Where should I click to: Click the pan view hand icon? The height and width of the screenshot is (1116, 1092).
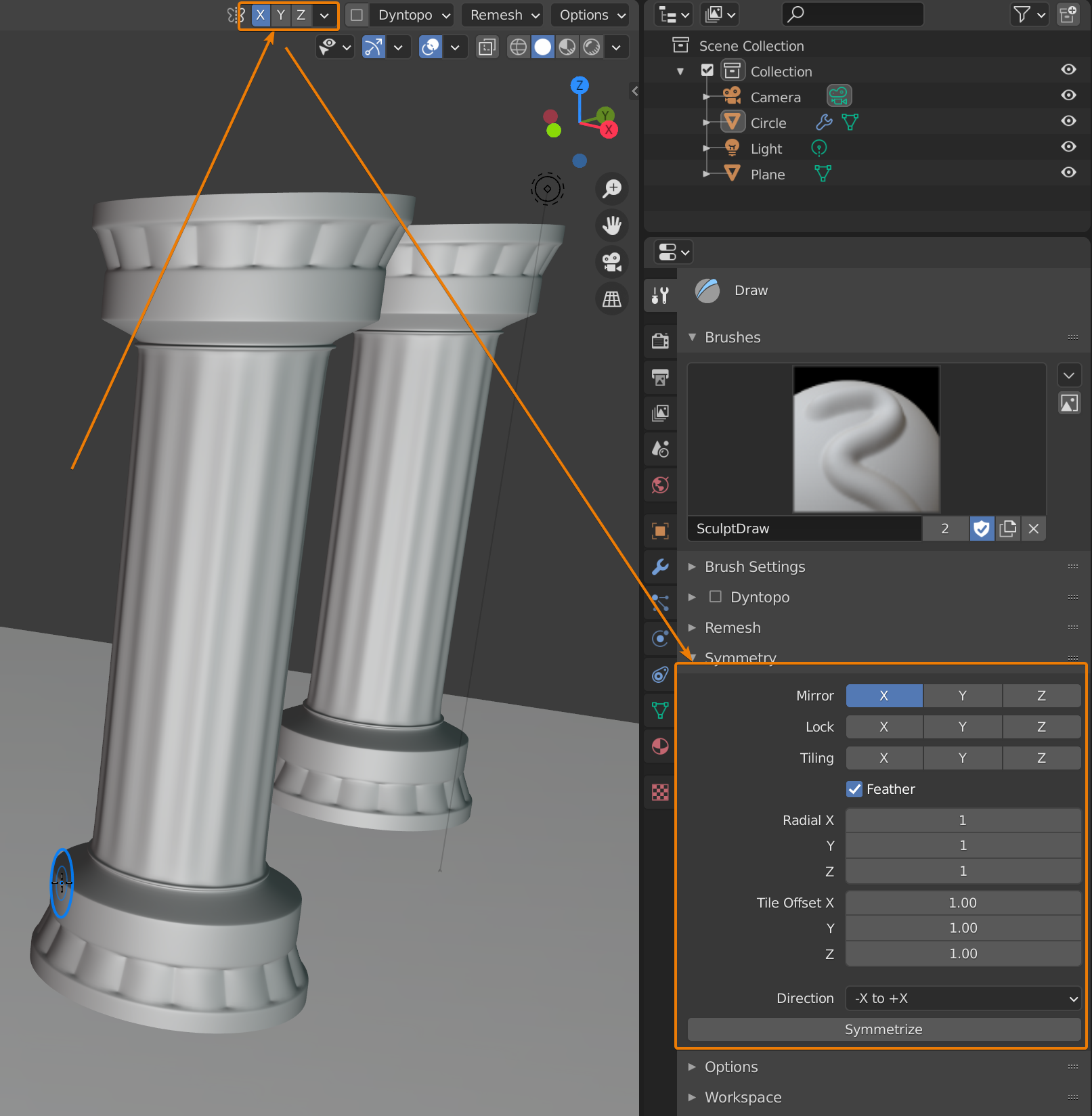(x=612, y=225)
